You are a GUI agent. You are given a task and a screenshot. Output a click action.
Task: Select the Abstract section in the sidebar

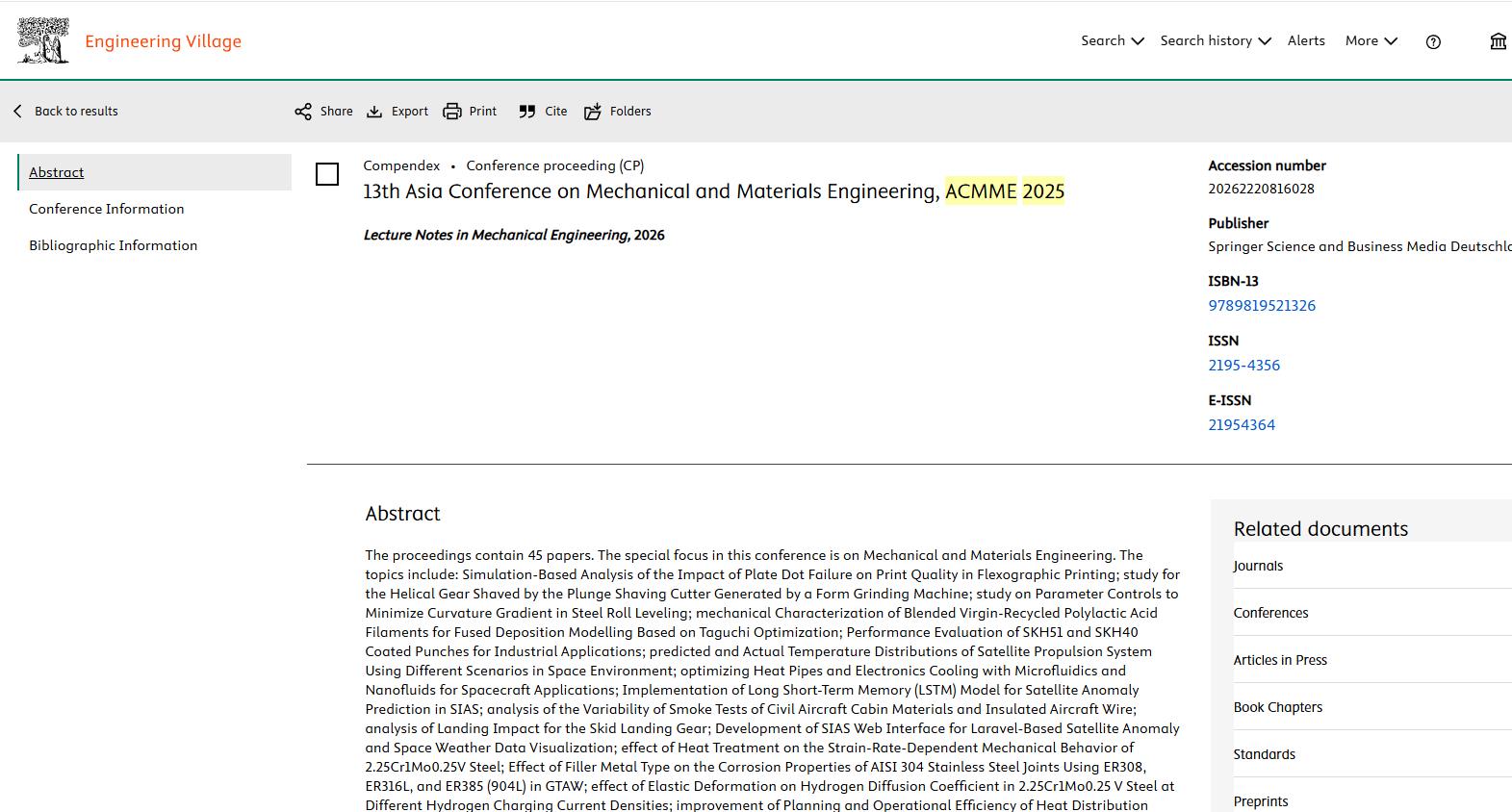154,172
